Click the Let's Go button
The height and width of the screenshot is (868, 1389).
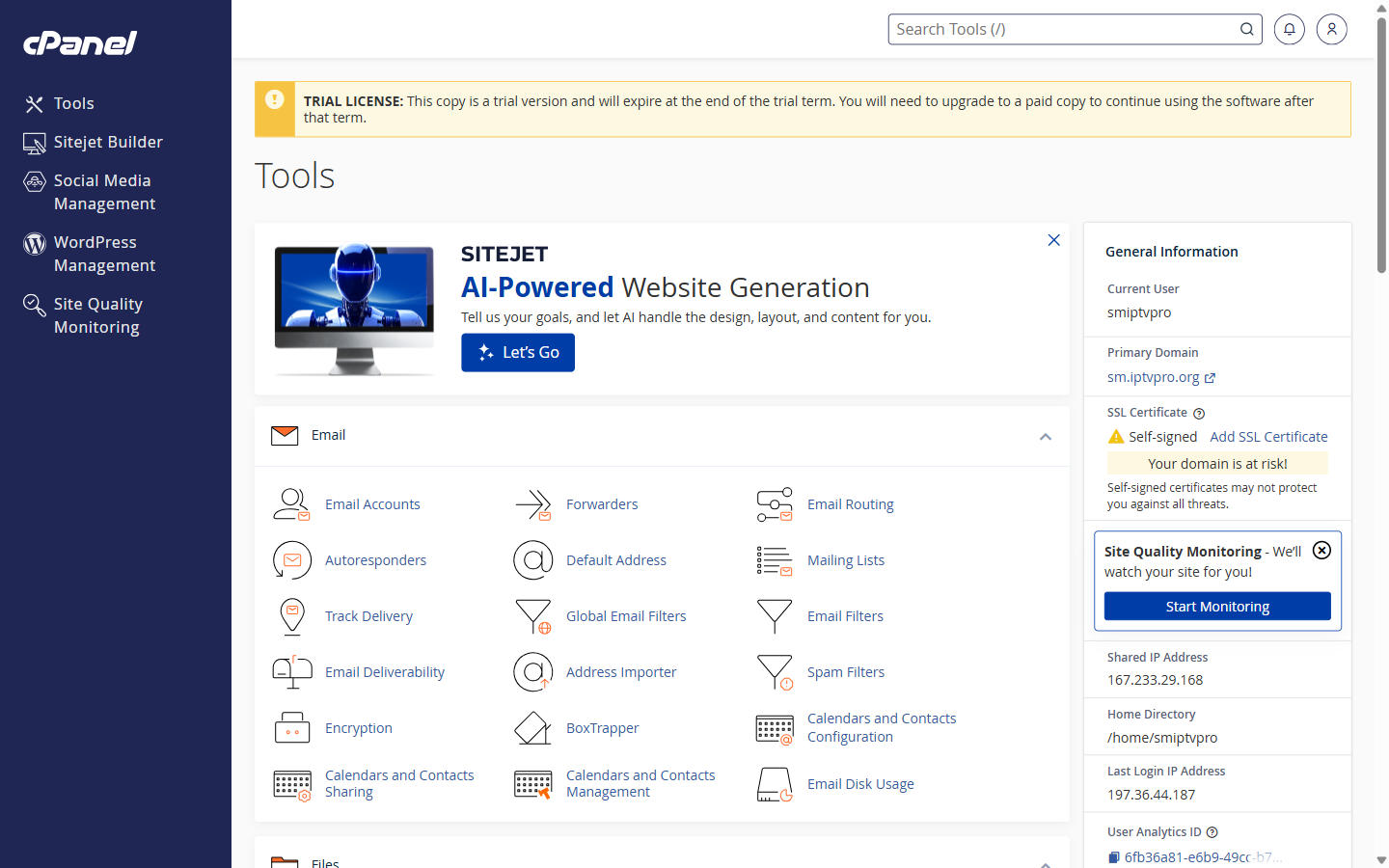coord(518,352)
